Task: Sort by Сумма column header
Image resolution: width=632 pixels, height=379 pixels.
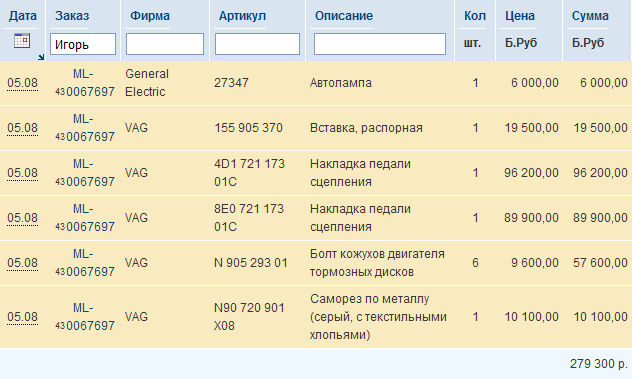Action: (590, 16)
